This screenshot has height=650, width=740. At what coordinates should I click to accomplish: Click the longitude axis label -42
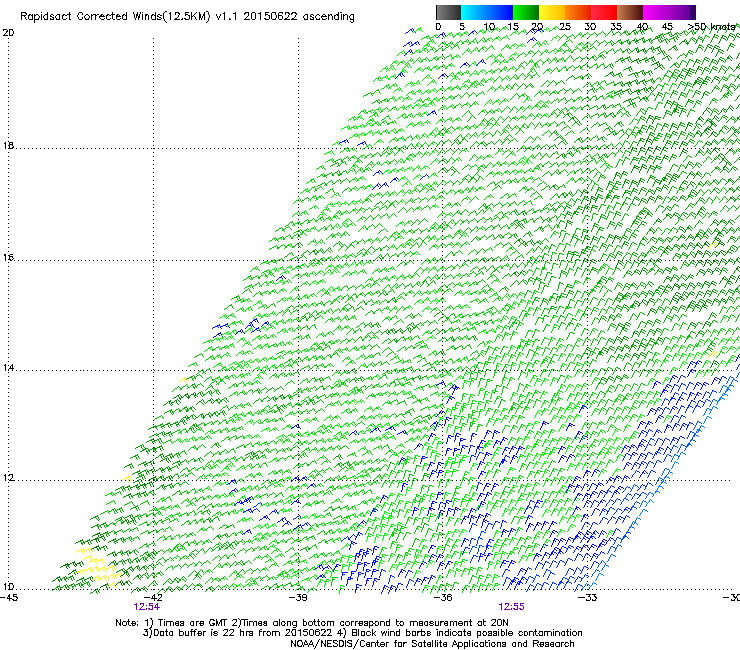click(x=153, y=598)
